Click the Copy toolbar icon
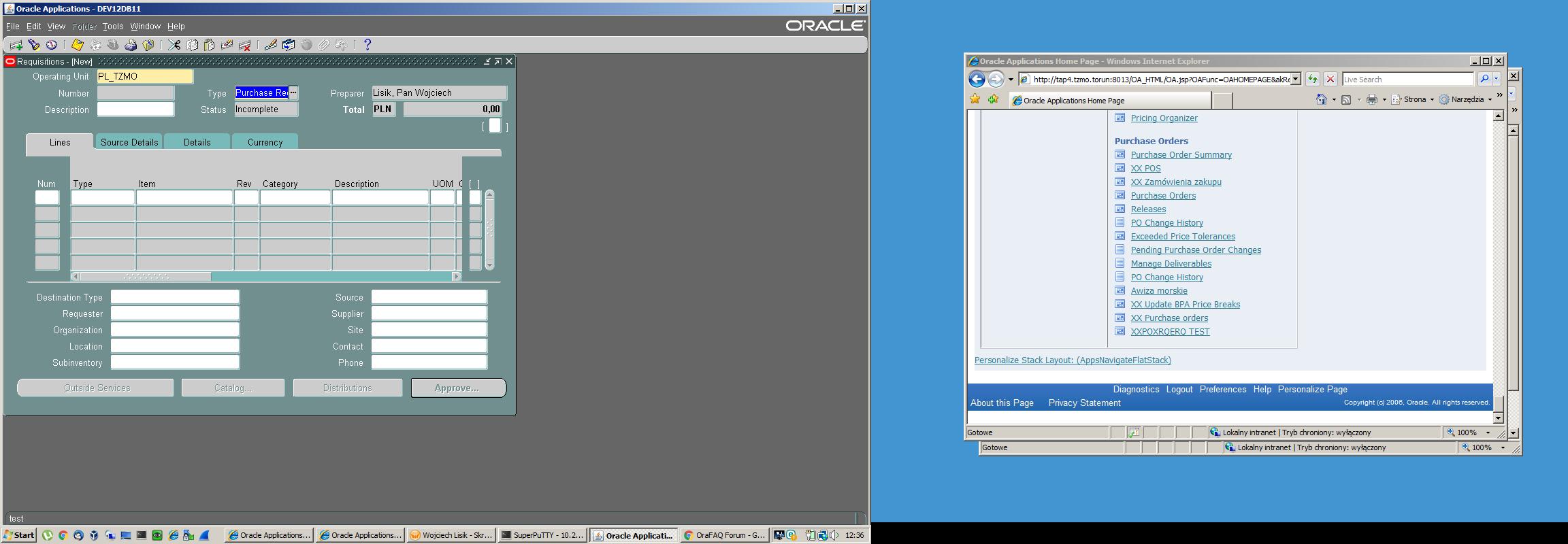The height and width of the screenshot is (544, 1568). (x=193, y=45)
